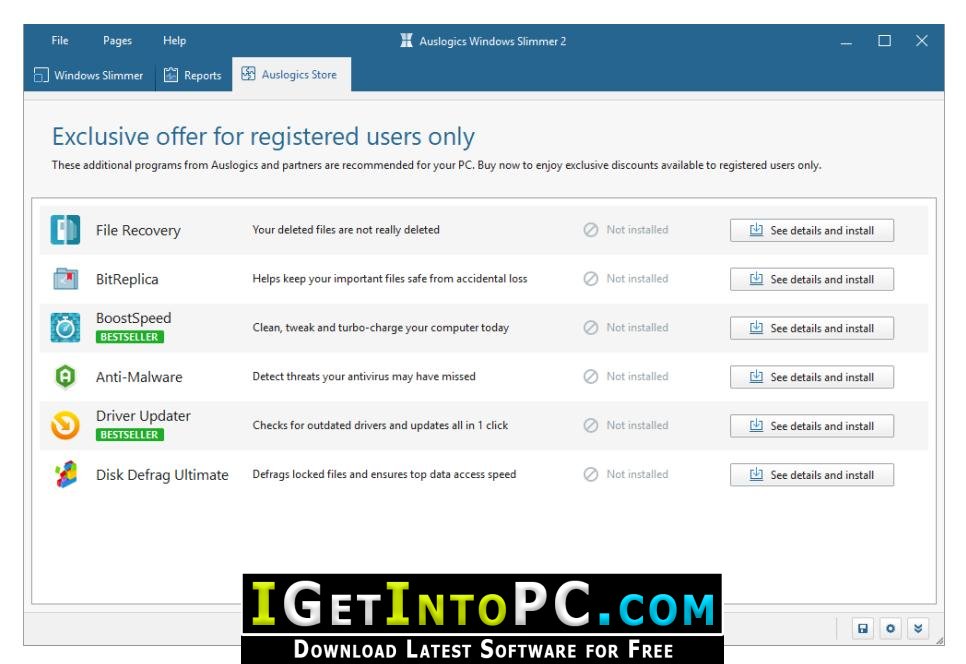The height and width of the screenshot is (664, 966).
Task: Click 'Clean, tweak and turbo-charge' description
Action: (x=381, y=328)
